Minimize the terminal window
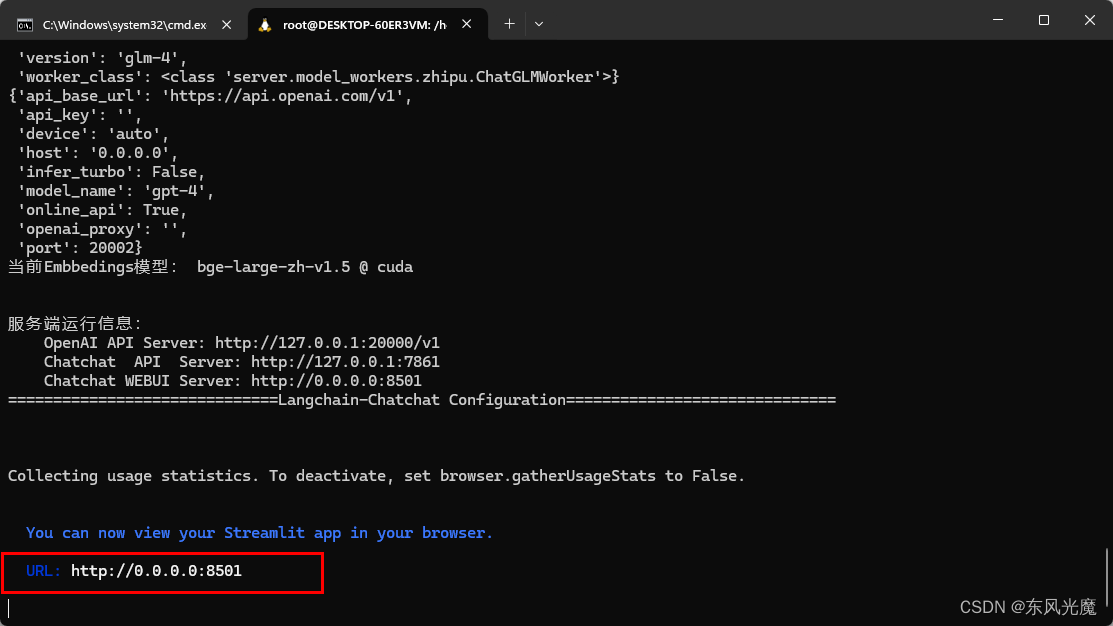This screenshot has height=626, width=1113. (998, 20)
